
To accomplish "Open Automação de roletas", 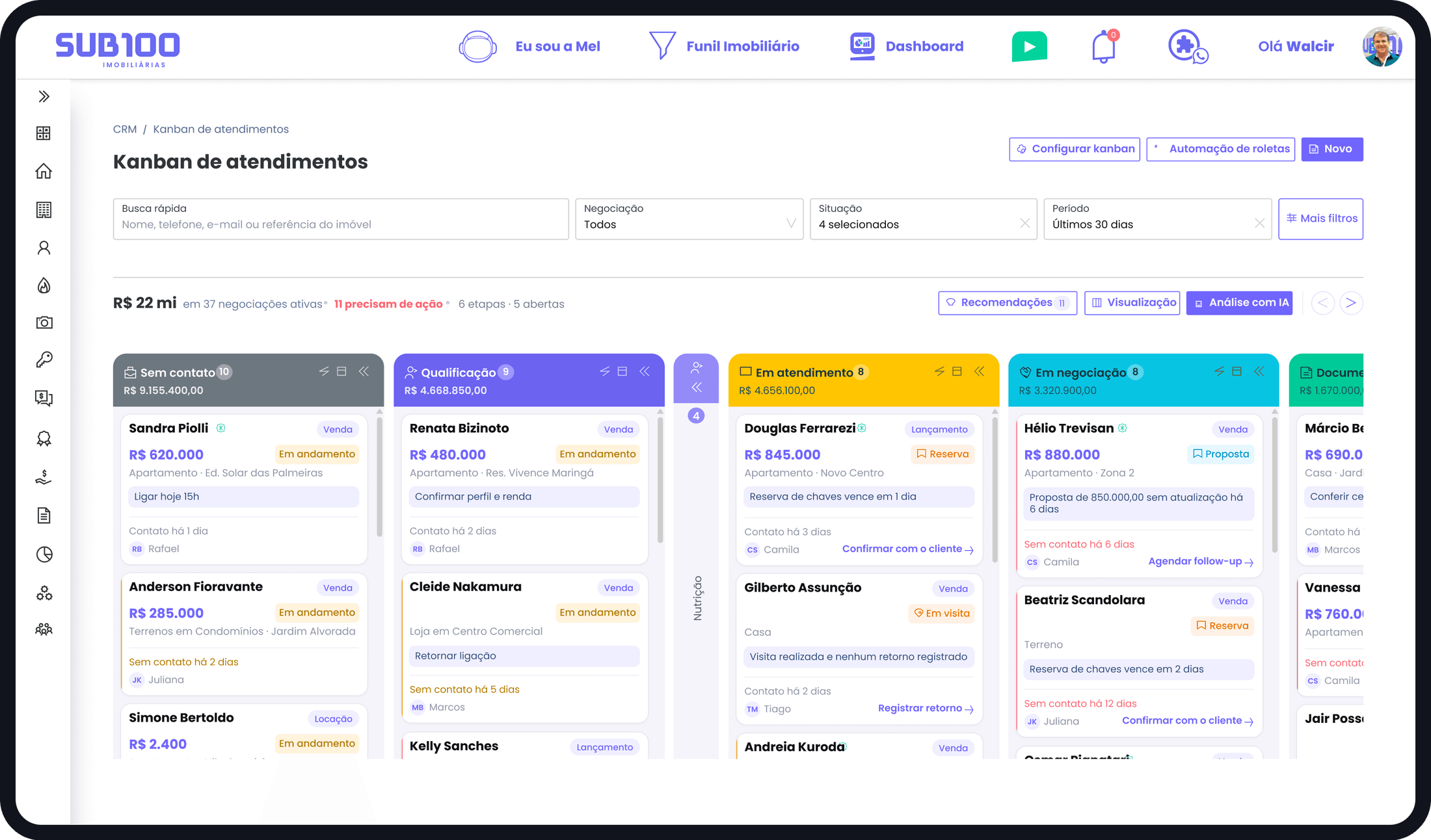I will click(1220, 149).
